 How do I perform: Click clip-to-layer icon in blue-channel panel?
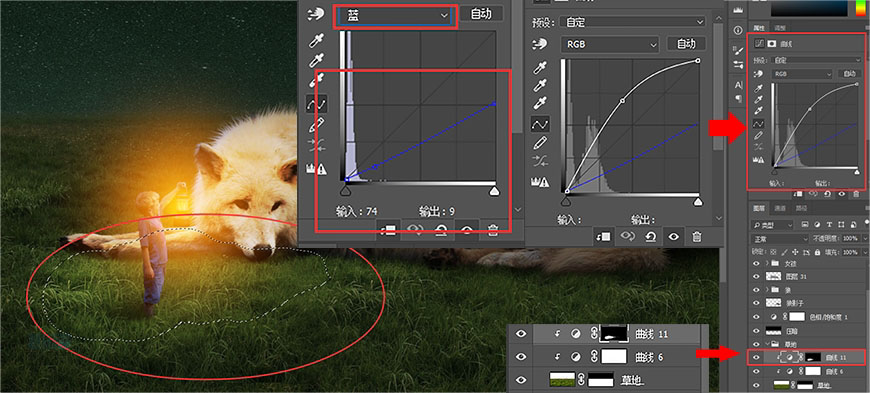pyautogui.click(x=387, y=229)
